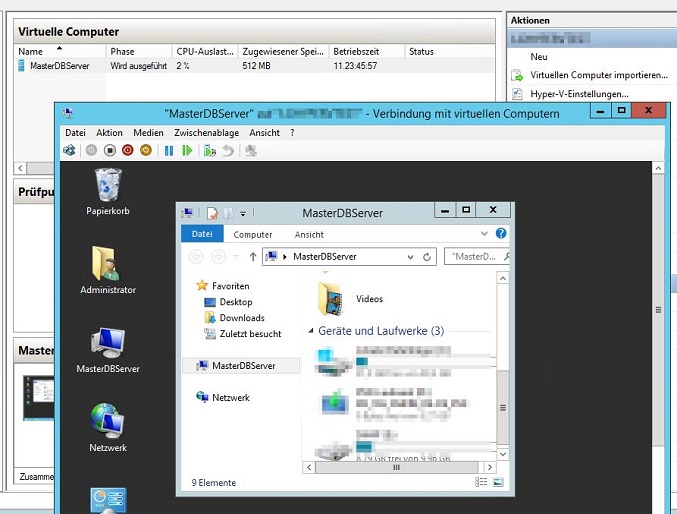Image resolution: width=677 pixels, height=514 pixels.
Task: Refresh the Explorer address bar
Action: tap(427, 257)
